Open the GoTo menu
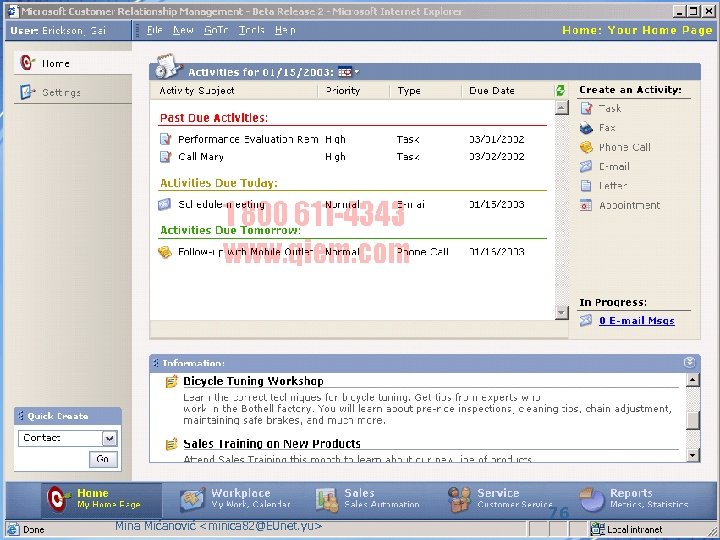 (x=216, y=30)
